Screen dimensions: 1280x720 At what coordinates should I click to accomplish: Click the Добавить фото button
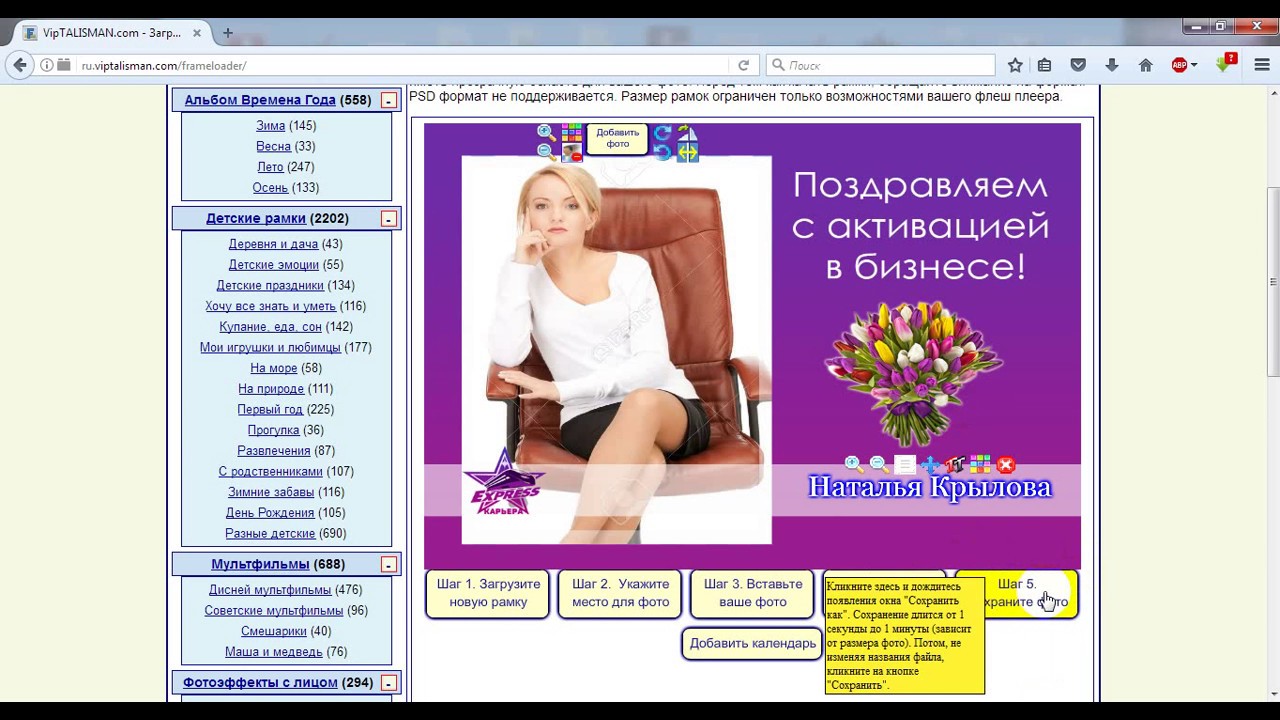tap(618, 138)
